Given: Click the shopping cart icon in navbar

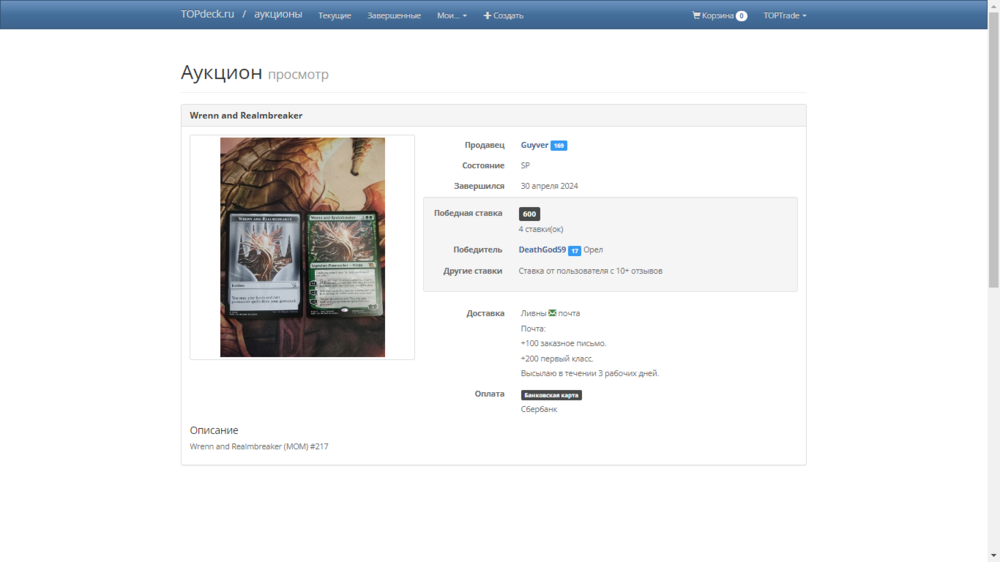Looking at the screenshot, I should pyautogui.click(x=696, y=16).
